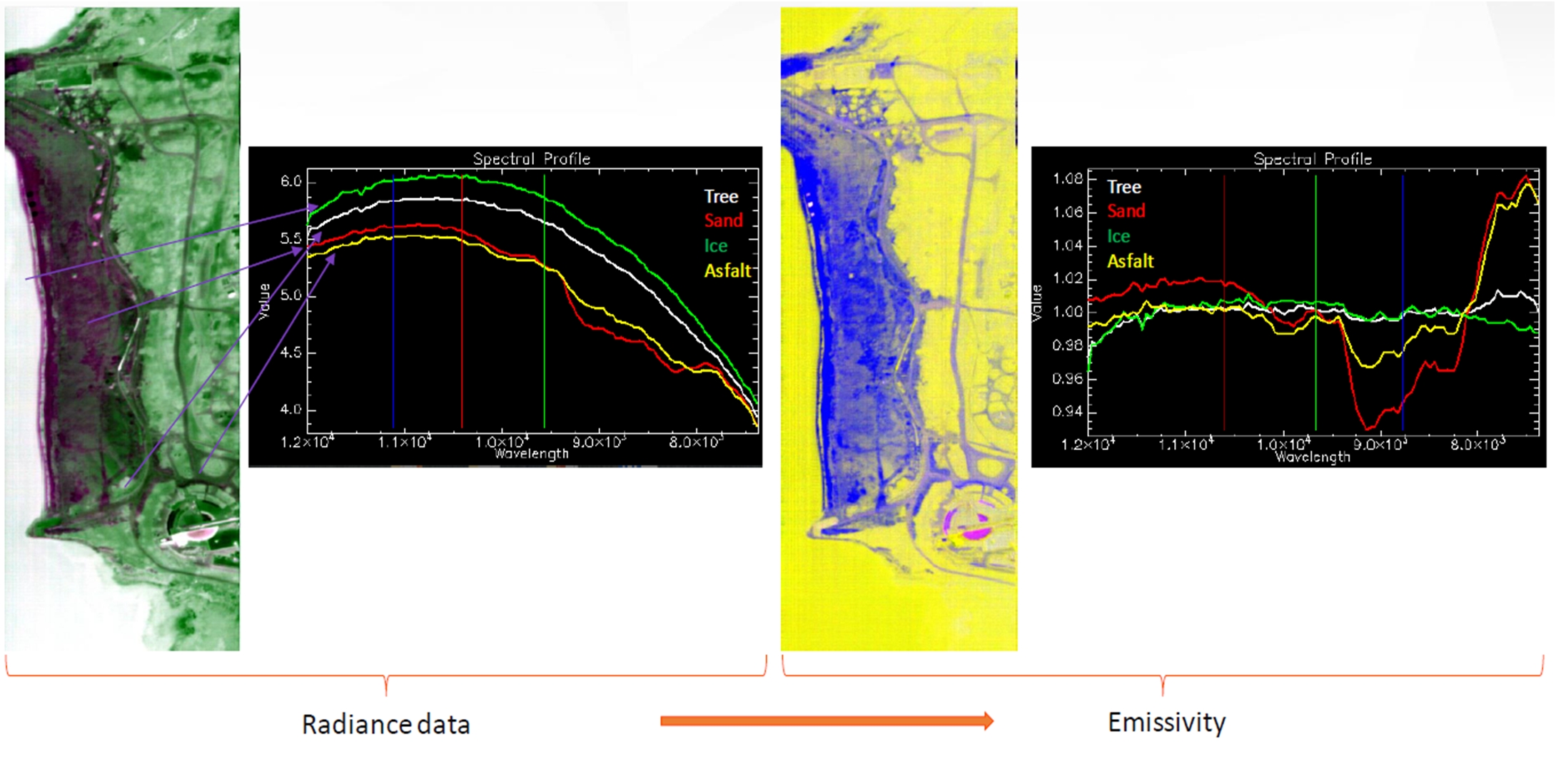The height and width of the screenshot is (784, 1561).
Task: Click Spectral Profile title of emissivity plot
Action: click(1312, 159)
